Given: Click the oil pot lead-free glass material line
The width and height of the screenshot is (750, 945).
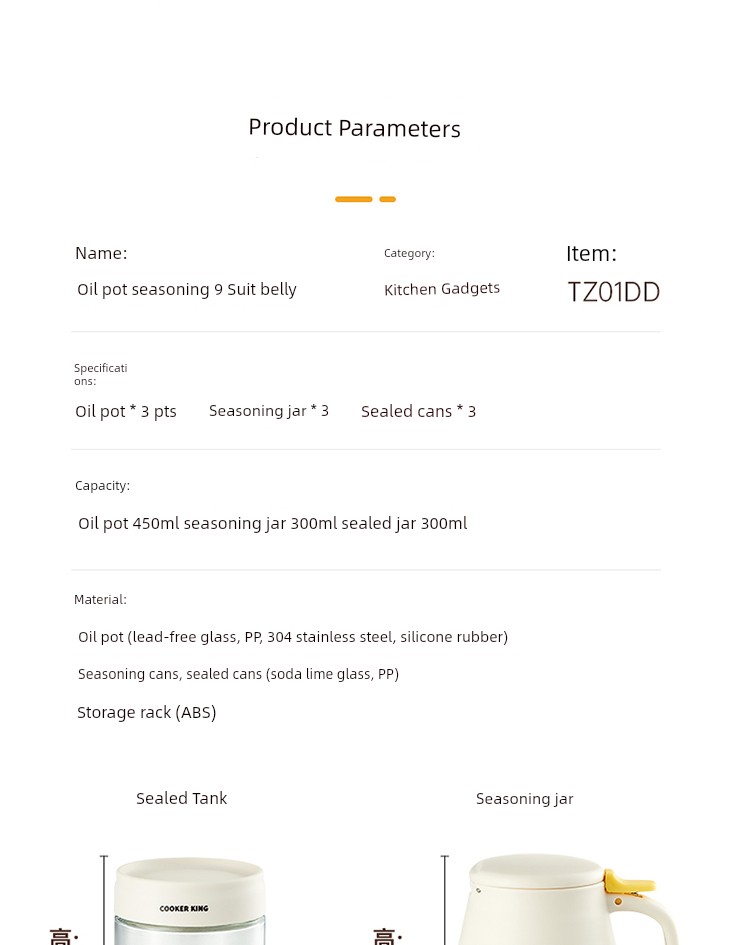Looking at the screenshot, I should [293, 637].
